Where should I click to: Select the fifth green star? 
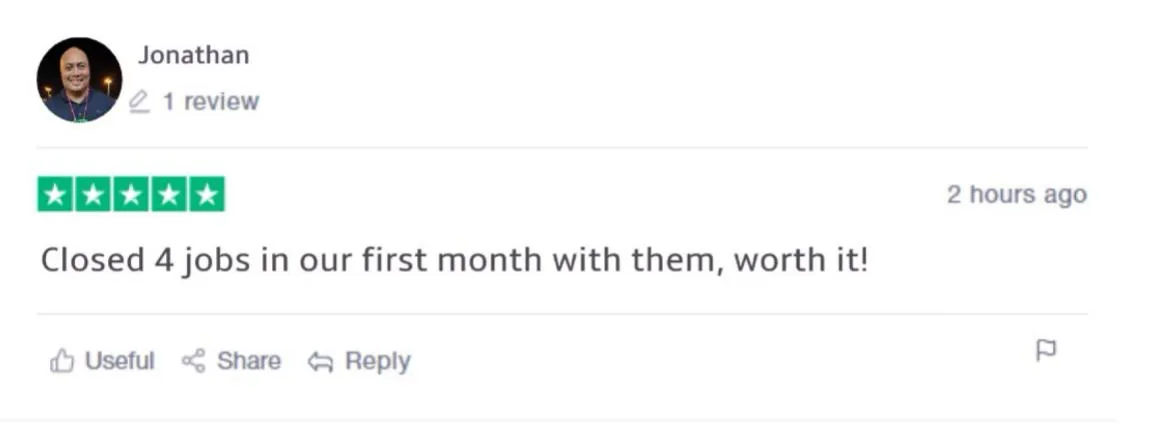pos(208,194)
